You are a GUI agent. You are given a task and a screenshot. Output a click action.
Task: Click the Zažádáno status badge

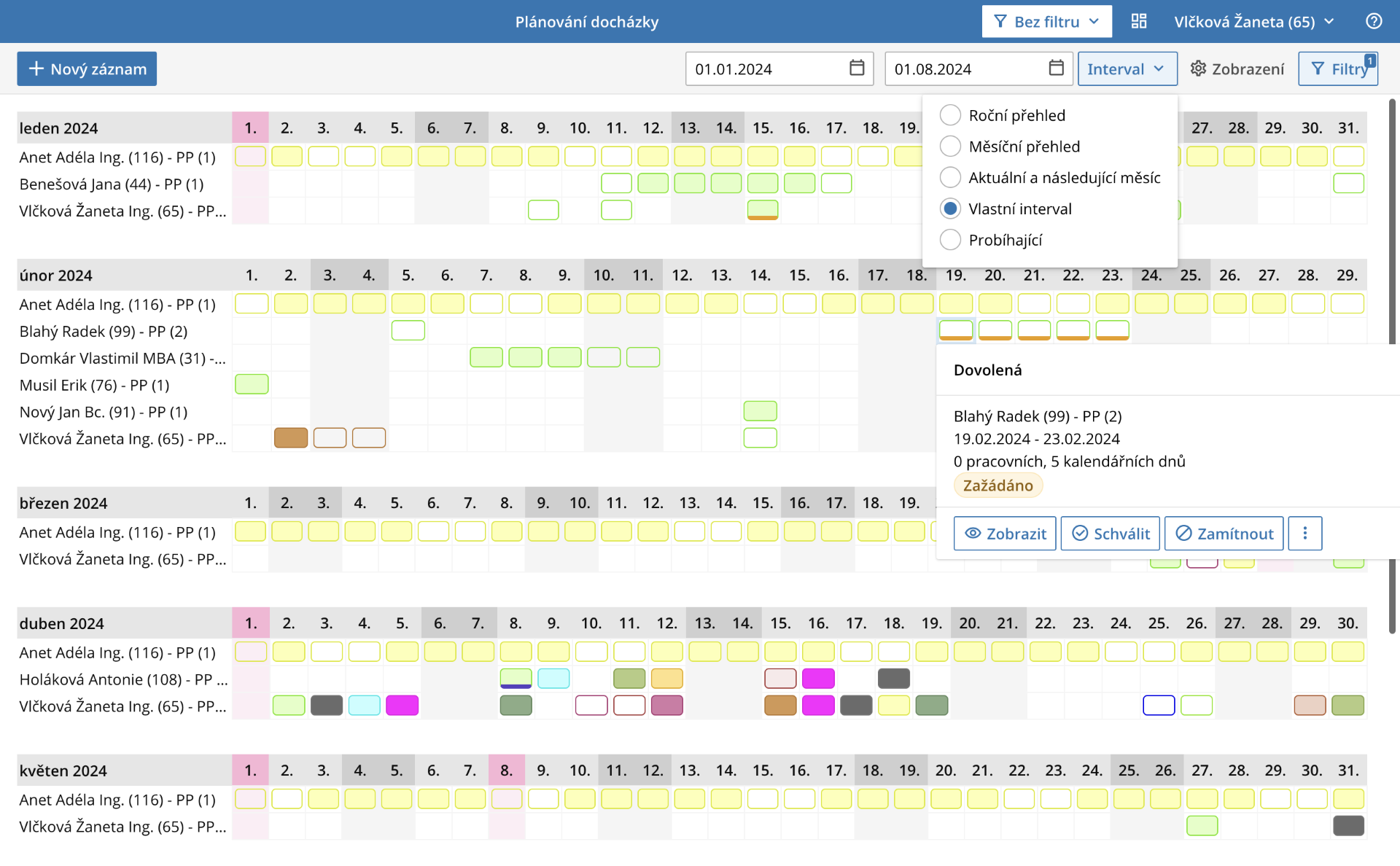coord(998,485)
